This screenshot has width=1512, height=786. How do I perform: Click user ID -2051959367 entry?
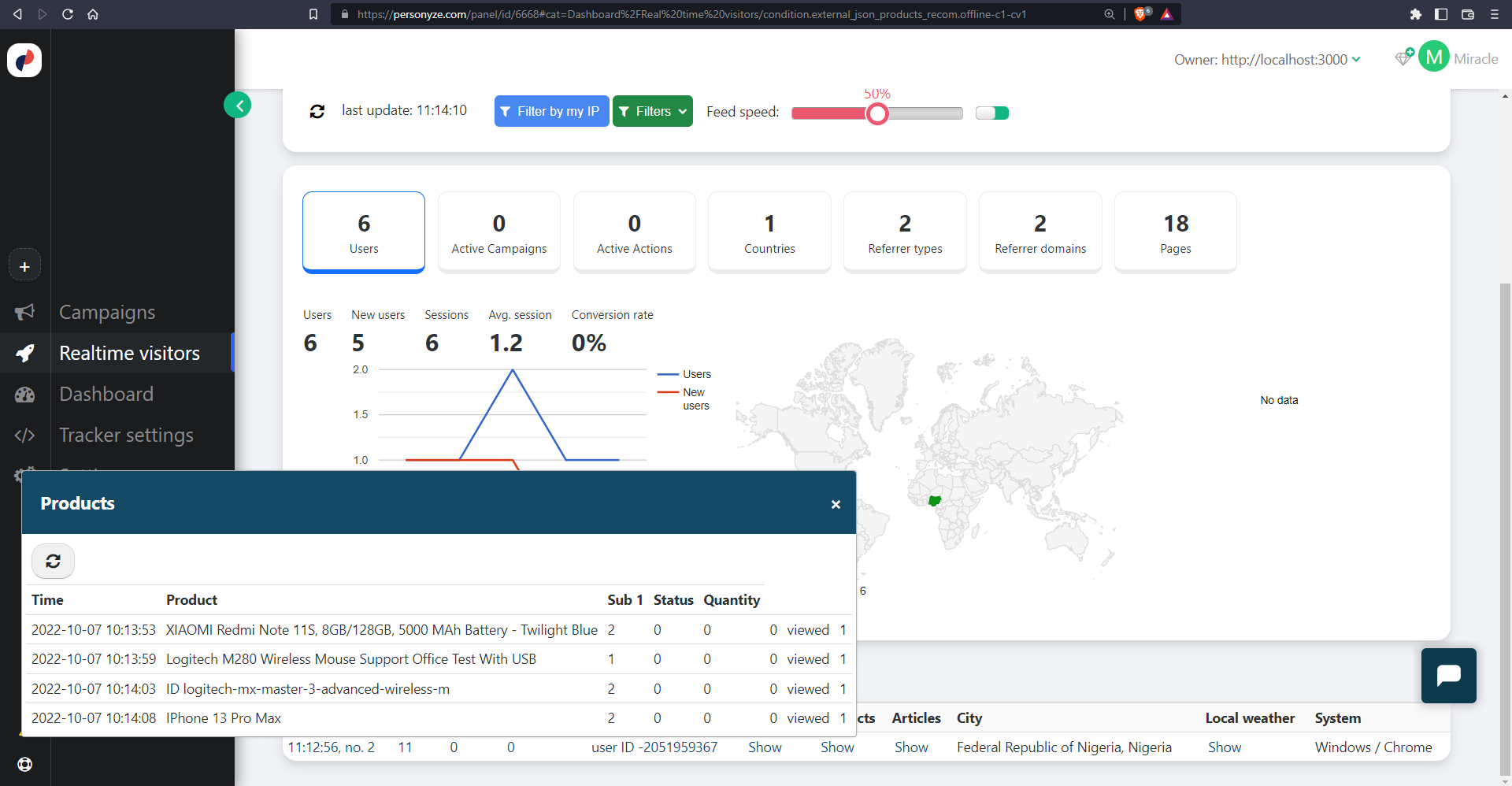pos(654,747)
